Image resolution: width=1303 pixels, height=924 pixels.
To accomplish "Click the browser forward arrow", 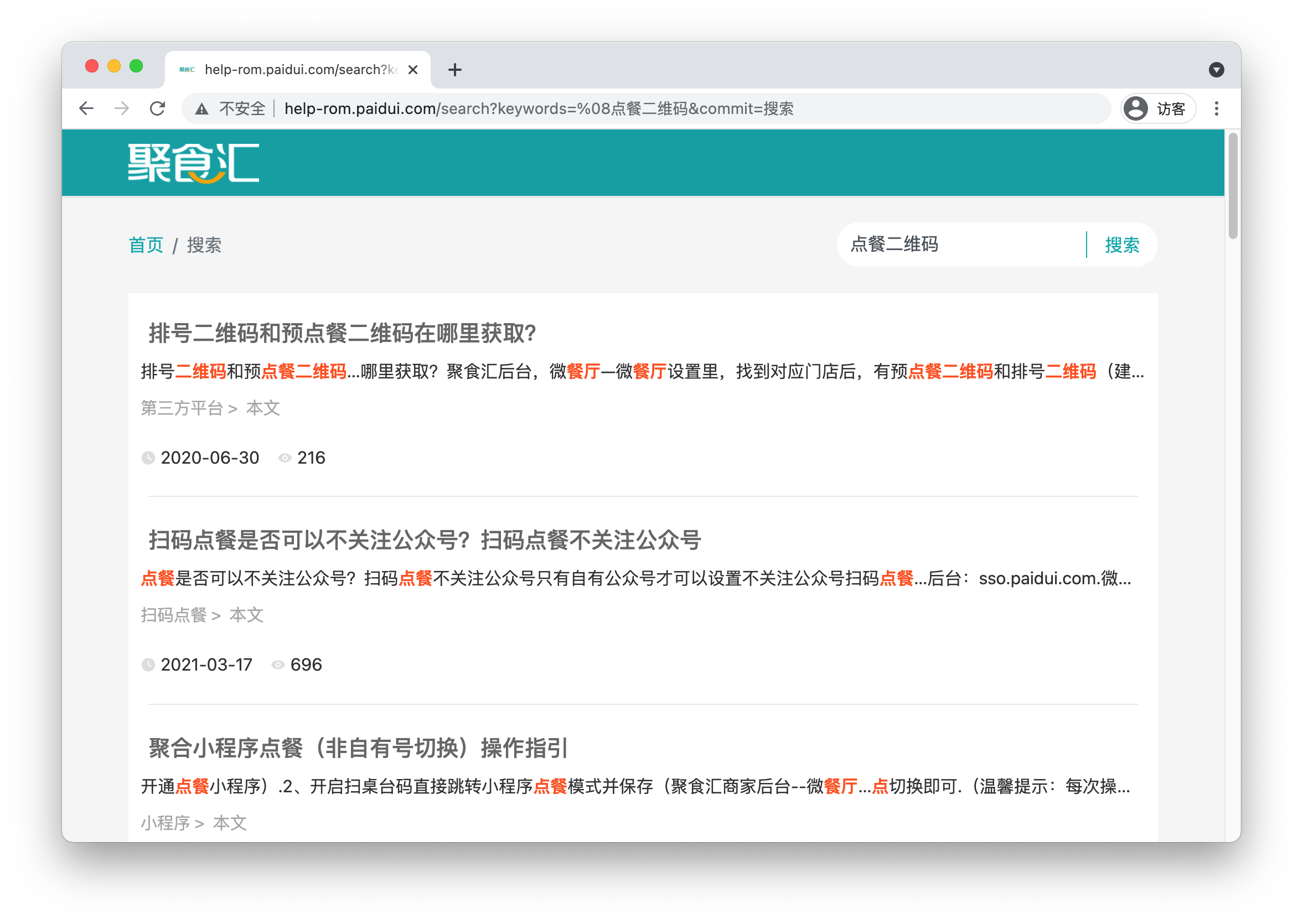I will 122,108.
